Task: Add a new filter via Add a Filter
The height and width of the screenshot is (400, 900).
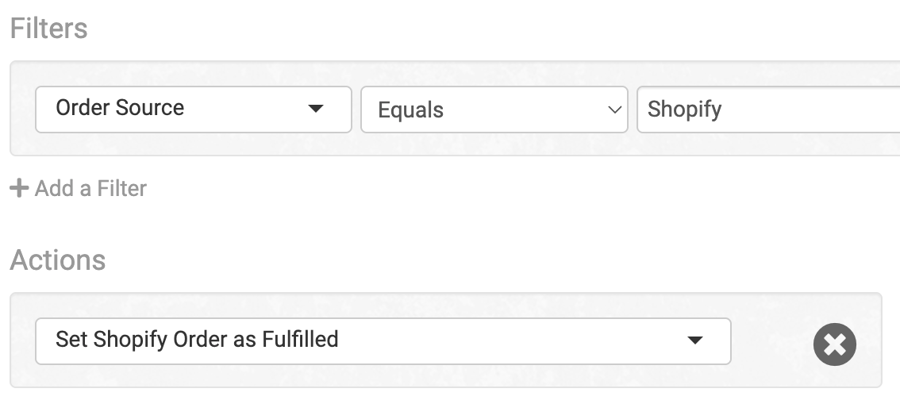Action: coord(79,188)
